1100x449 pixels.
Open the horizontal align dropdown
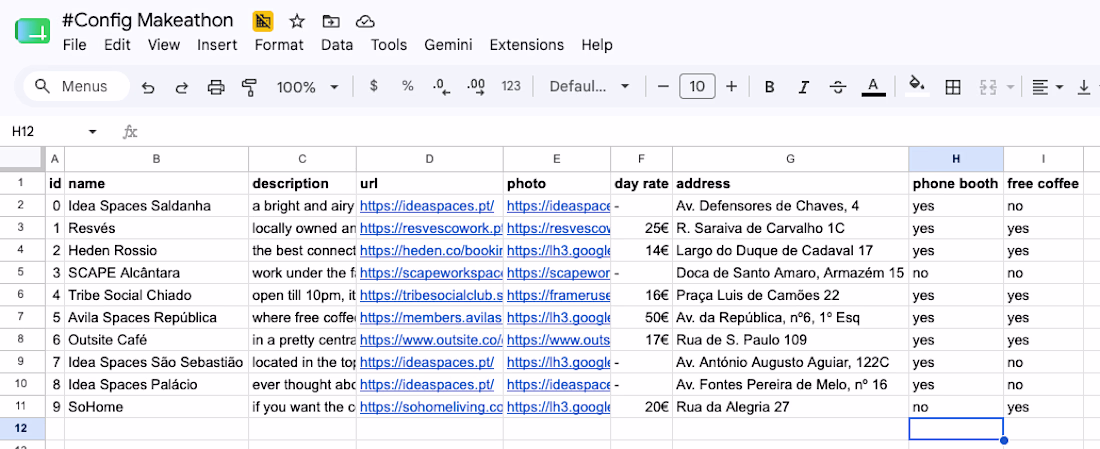(x=1048, y=87)
